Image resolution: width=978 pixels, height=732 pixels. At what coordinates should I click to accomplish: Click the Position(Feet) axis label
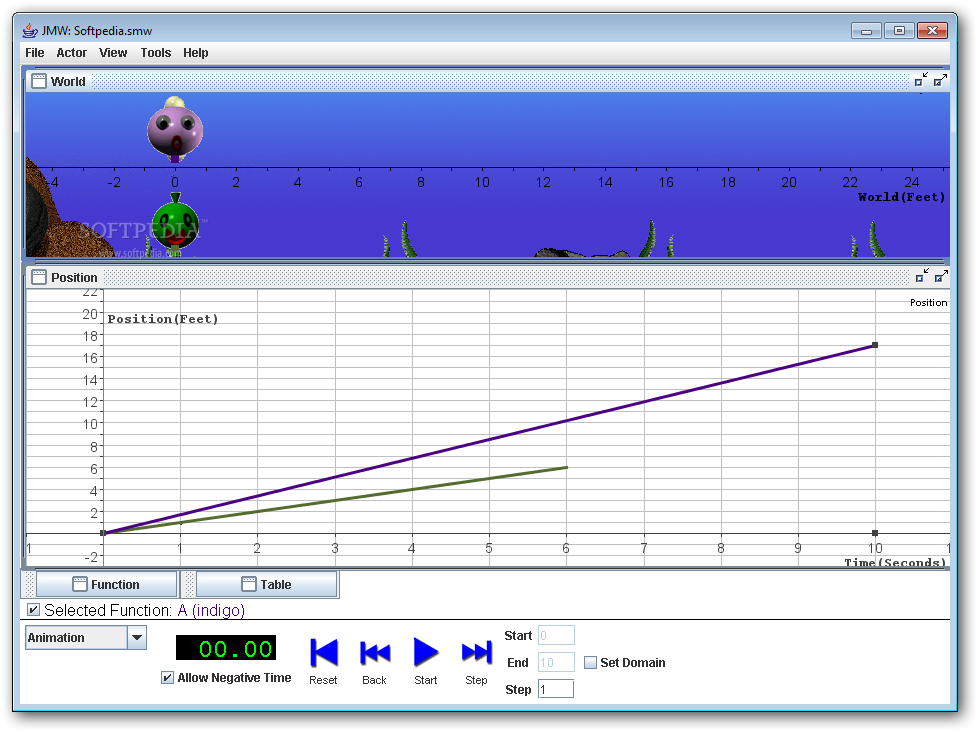(163, 319)
